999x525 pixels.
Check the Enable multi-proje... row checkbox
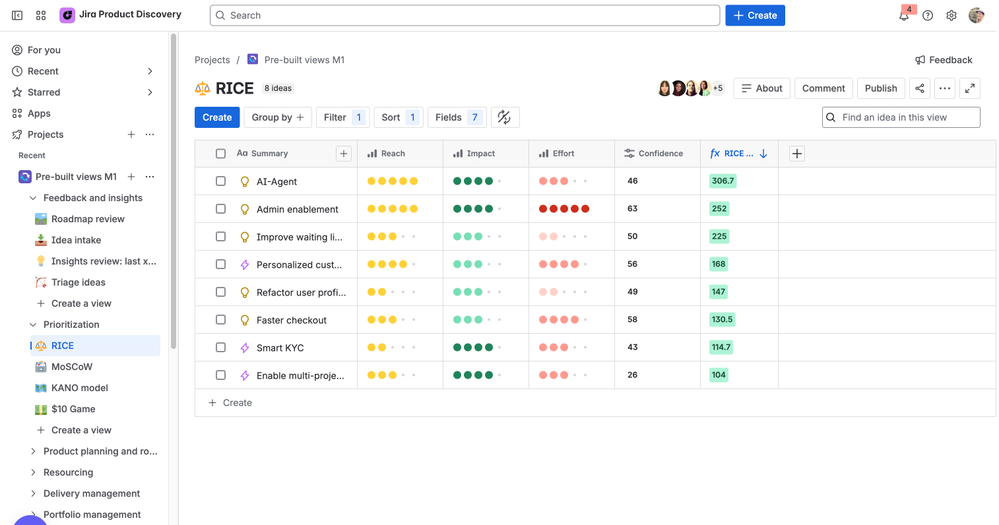point(220,375)
